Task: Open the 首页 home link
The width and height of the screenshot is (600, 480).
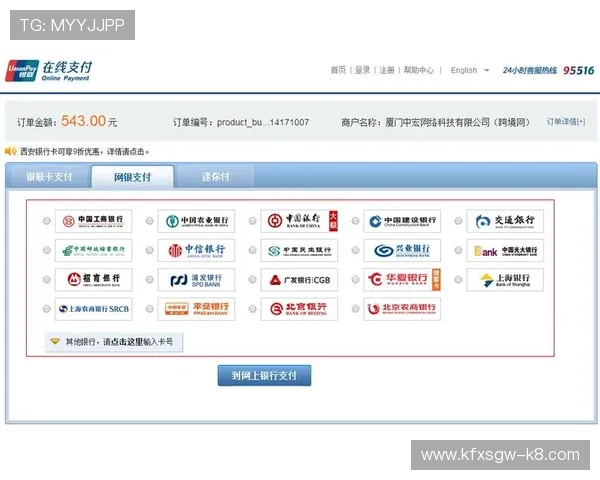Action: click(x=338, y=70)
